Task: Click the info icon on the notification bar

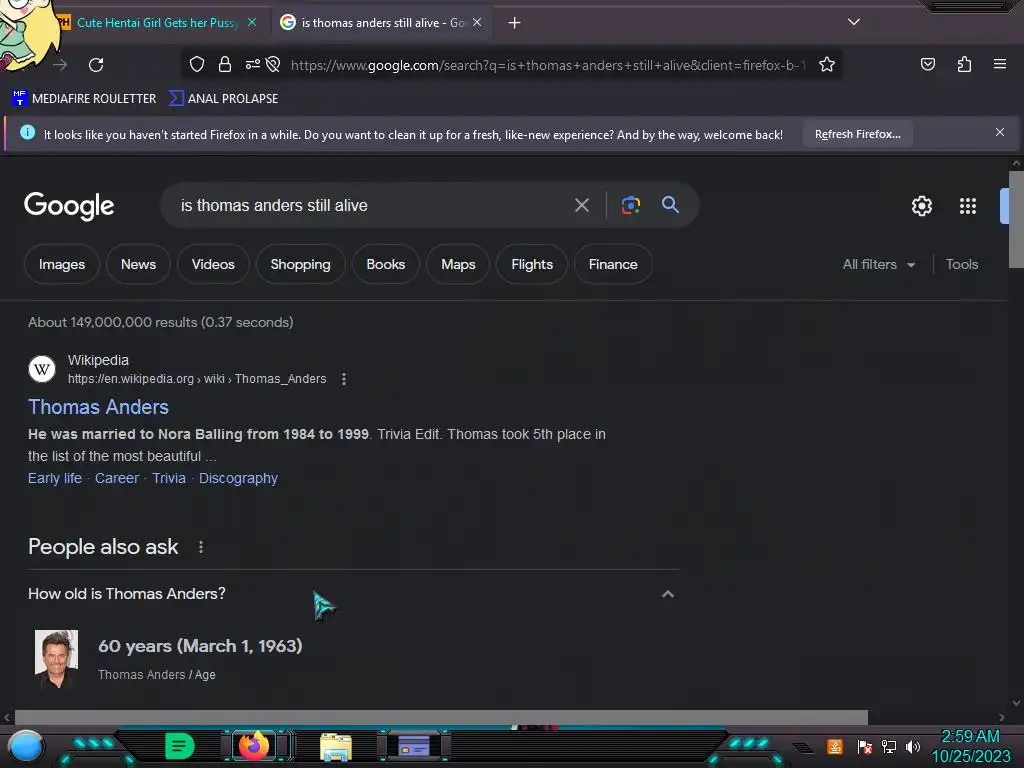Action: (27, 133)
